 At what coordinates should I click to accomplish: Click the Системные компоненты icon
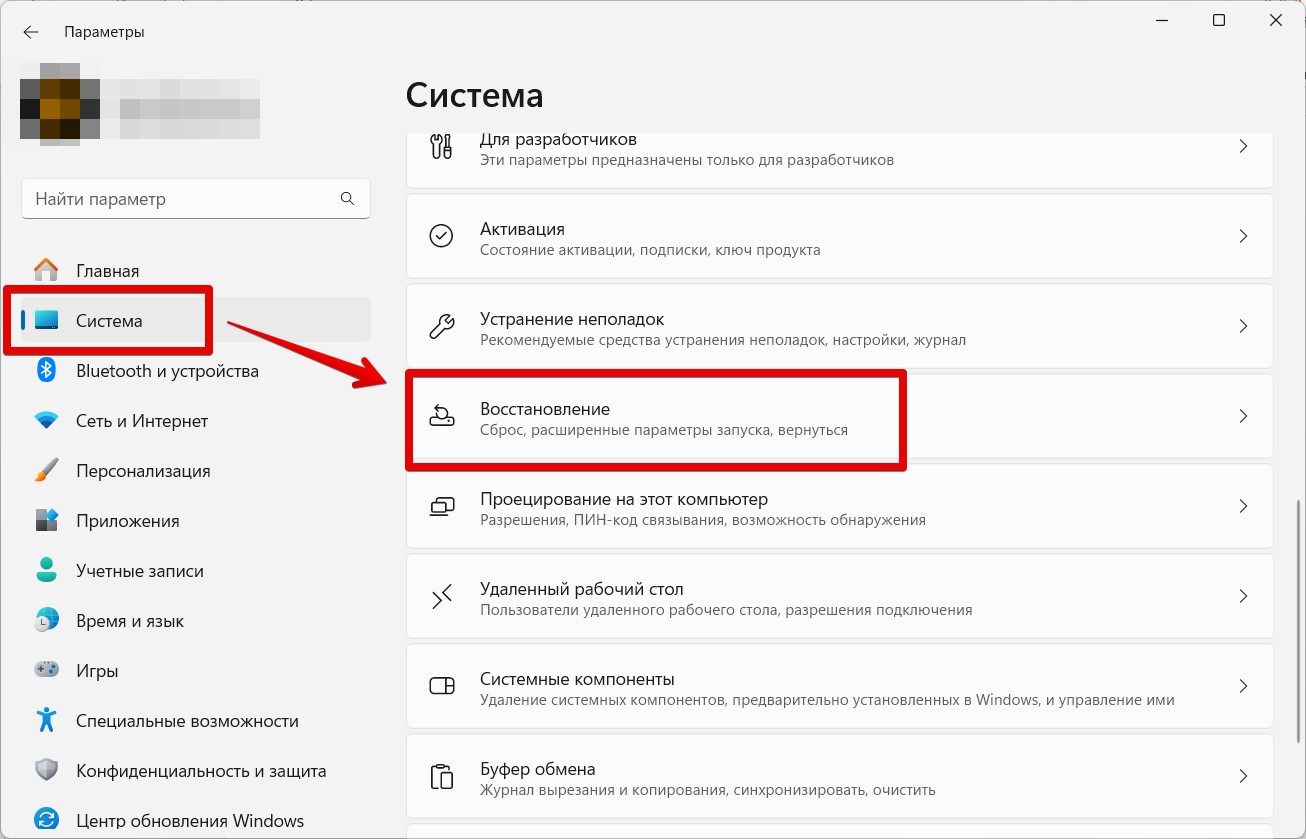tap(441, 686)
